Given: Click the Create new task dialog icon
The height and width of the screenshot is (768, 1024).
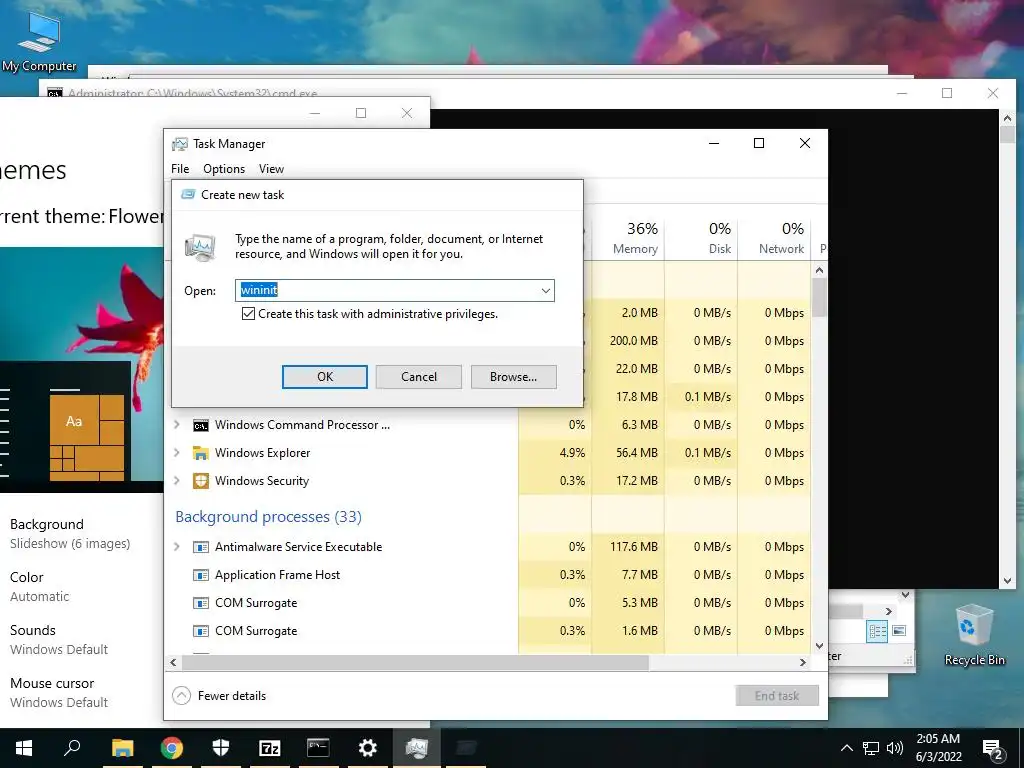Looking at the screenshot, I should tap(188, 195).
